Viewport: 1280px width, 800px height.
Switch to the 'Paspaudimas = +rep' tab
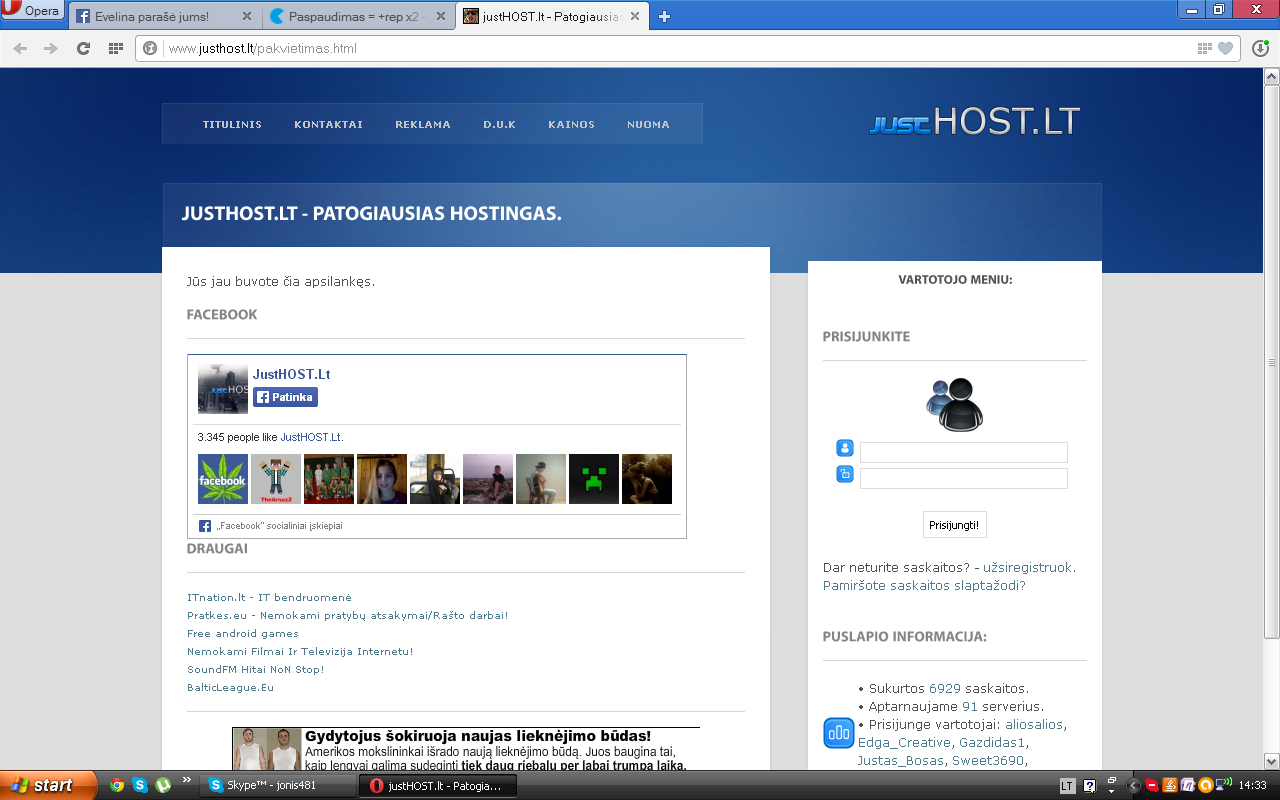(x=359, y=16)
